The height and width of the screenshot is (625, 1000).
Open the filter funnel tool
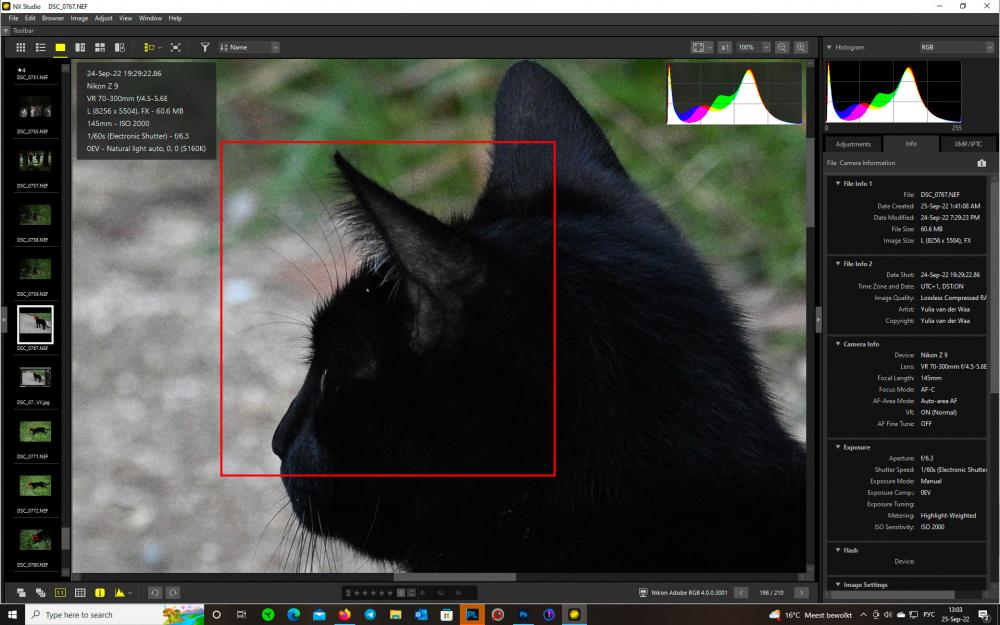[205, 47]
